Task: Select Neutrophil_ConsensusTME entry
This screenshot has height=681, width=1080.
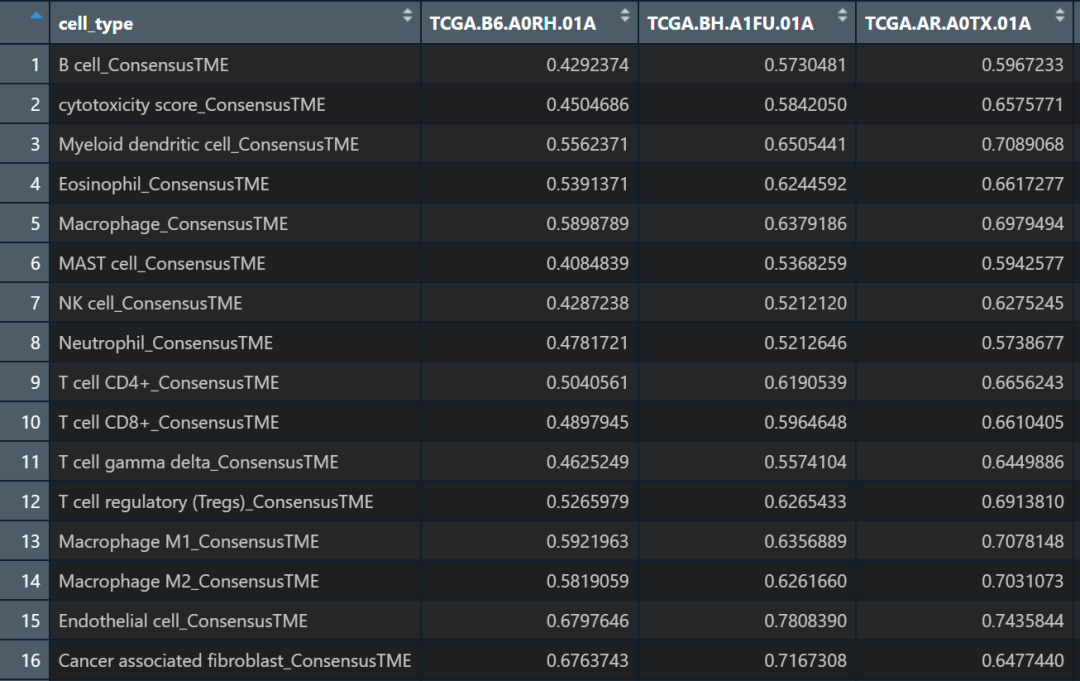Action: [165, 343]
